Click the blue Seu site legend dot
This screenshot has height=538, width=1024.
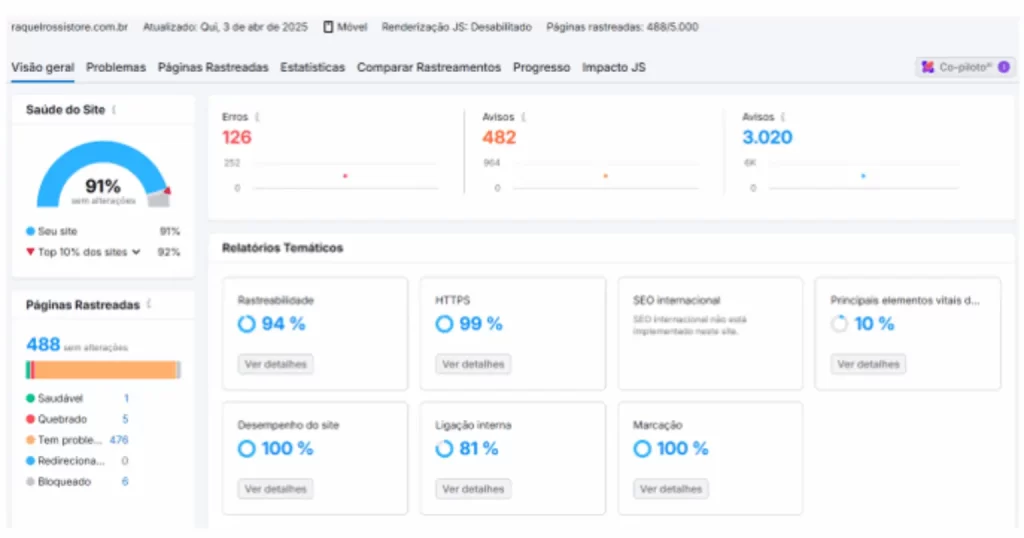30,231
